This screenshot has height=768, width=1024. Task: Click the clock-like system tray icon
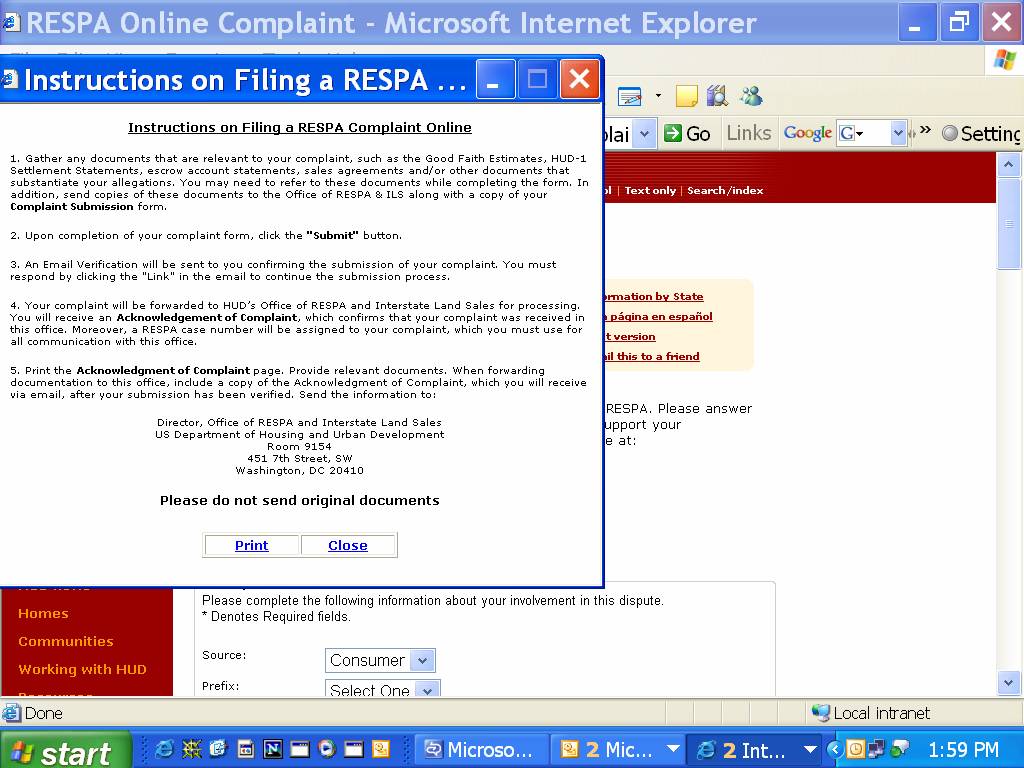[855, 749]
